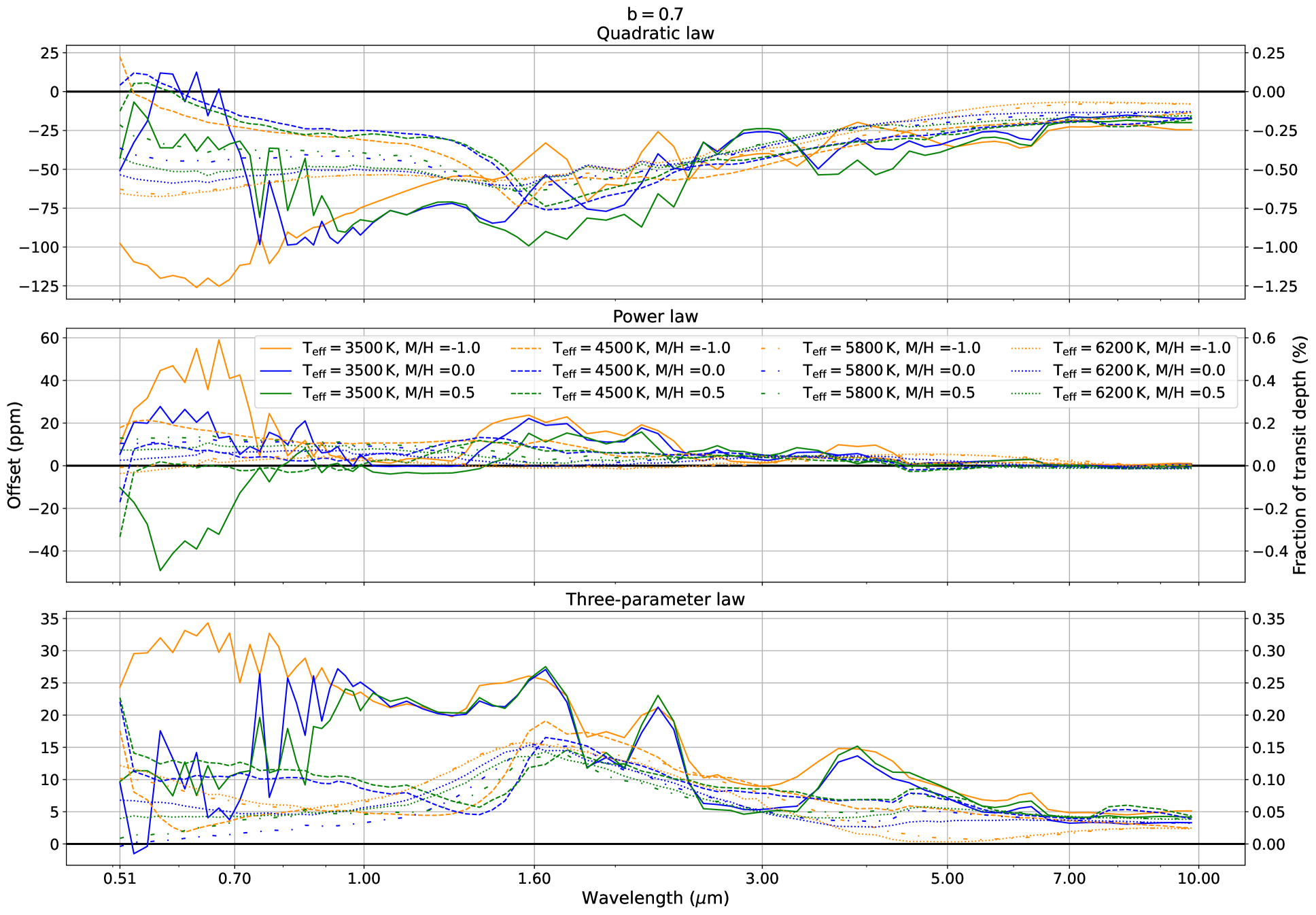Click legend entry Teff = 3500 K, M/H = -1.0
This screenshot has height=915, width=1316.
point(391,348)
